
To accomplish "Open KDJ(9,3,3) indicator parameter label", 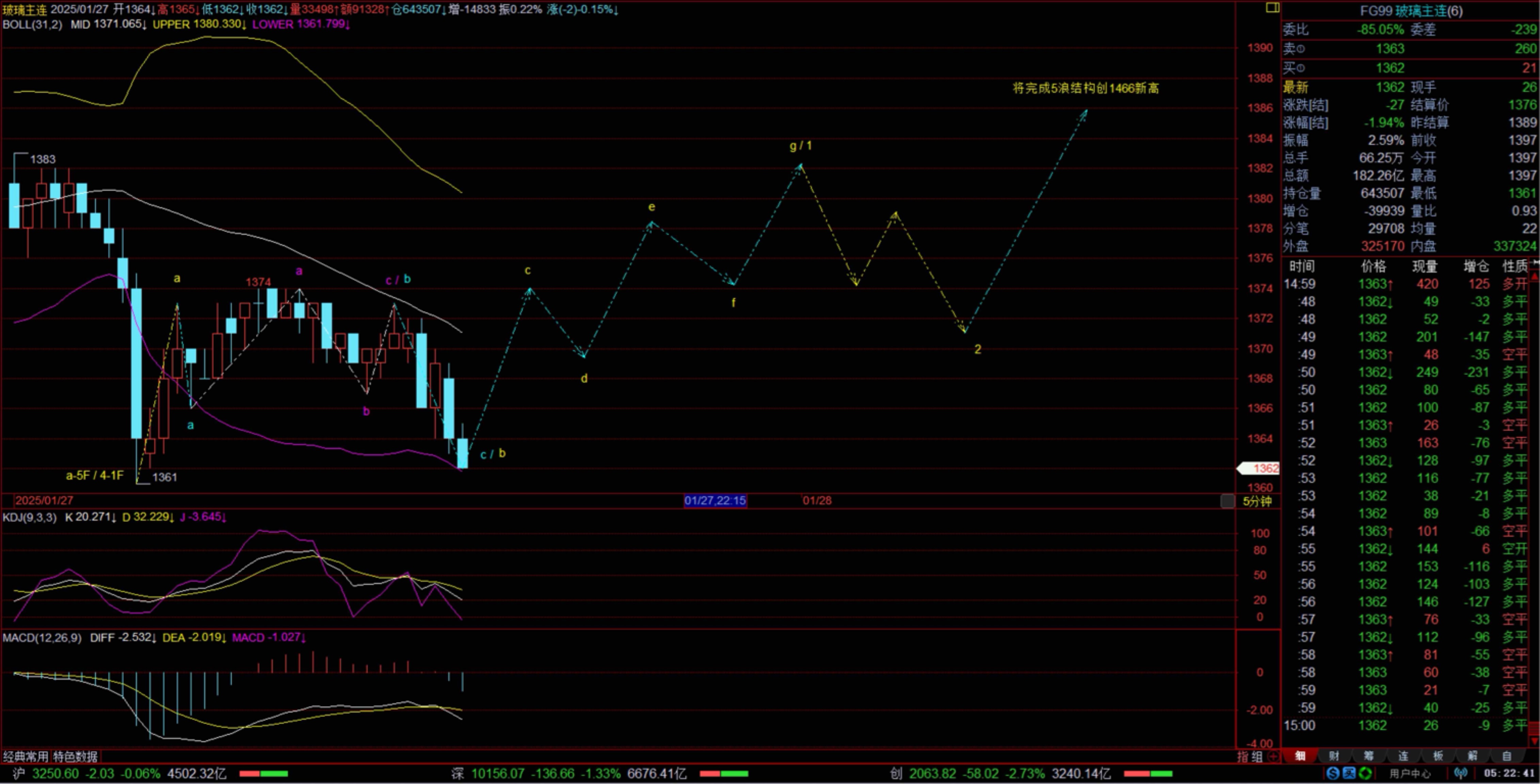I will 30,517.
